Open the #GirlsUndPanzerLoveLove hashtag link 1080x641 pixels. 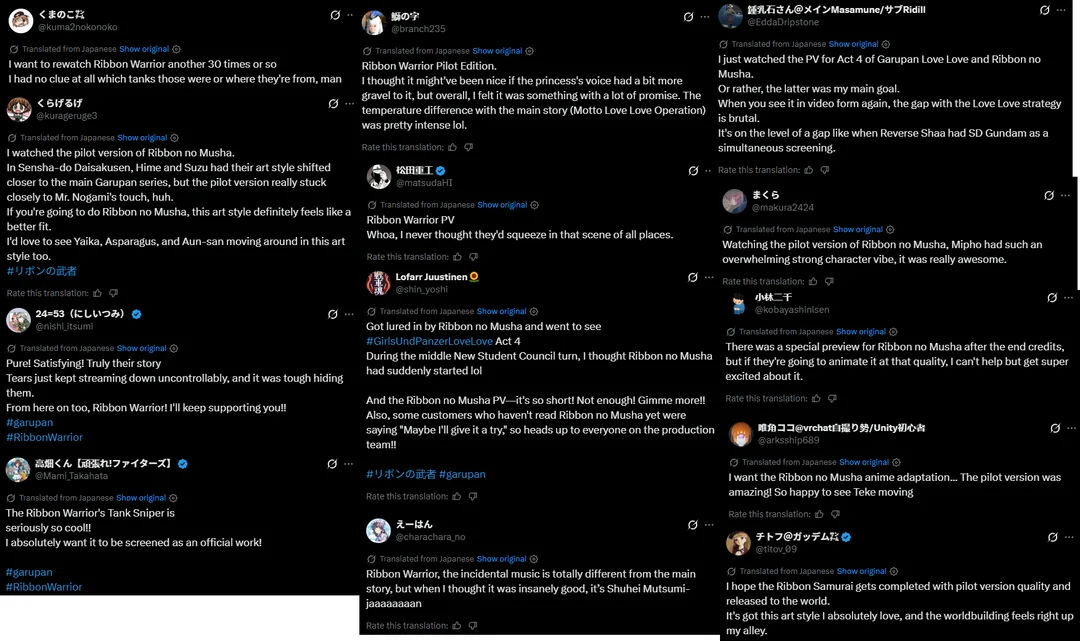pos(429,341)
